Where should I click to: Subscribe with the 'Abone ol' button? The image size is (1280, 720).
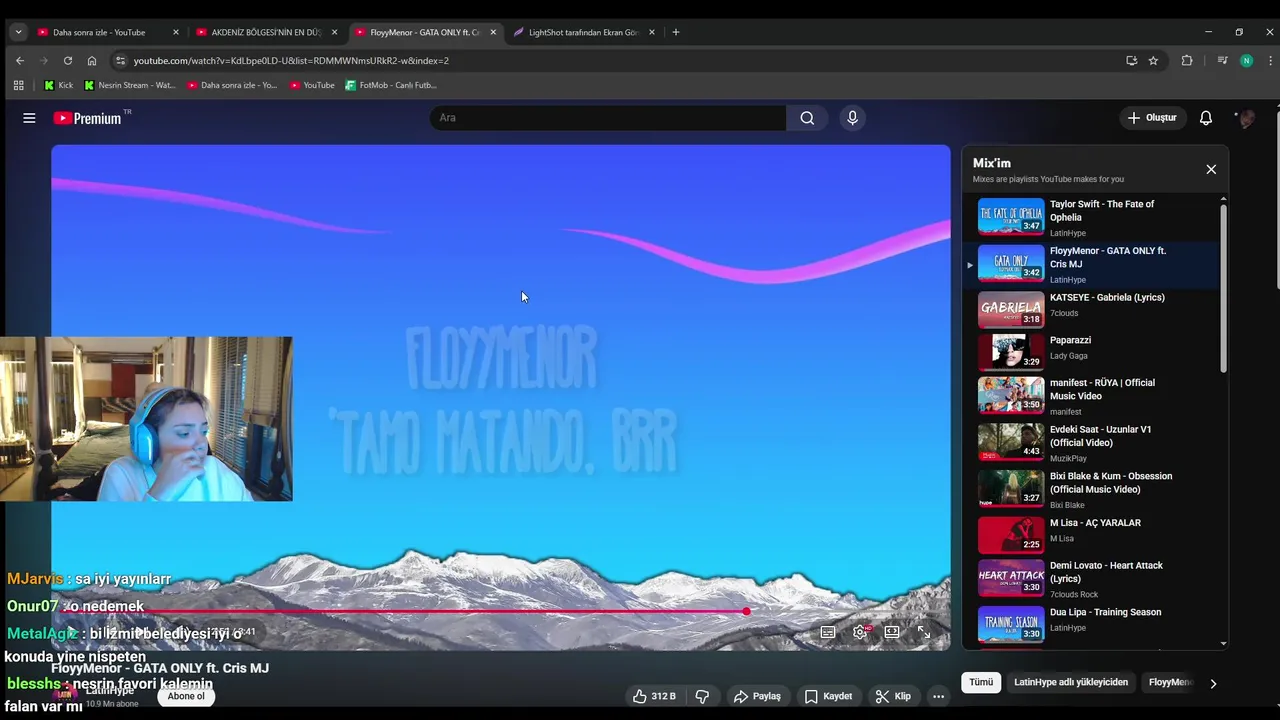(x=186, y=696)
